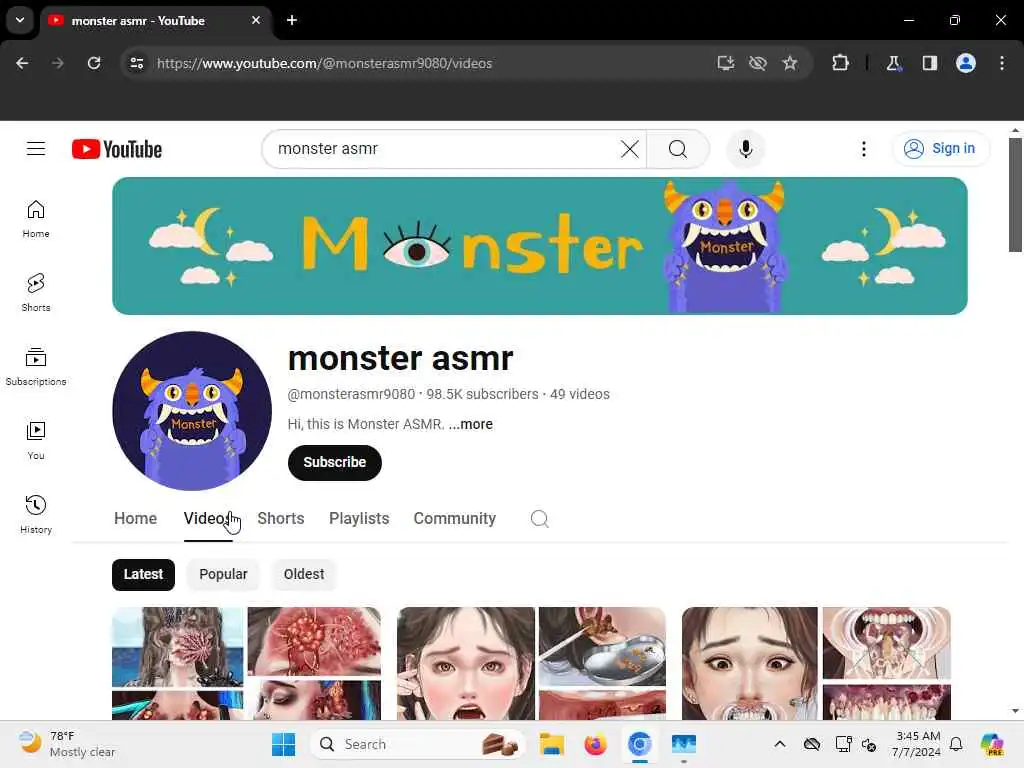Click the page vertical scrollbar thumb
Viewport: 1024px width, 768px height.
point(1015,195)
